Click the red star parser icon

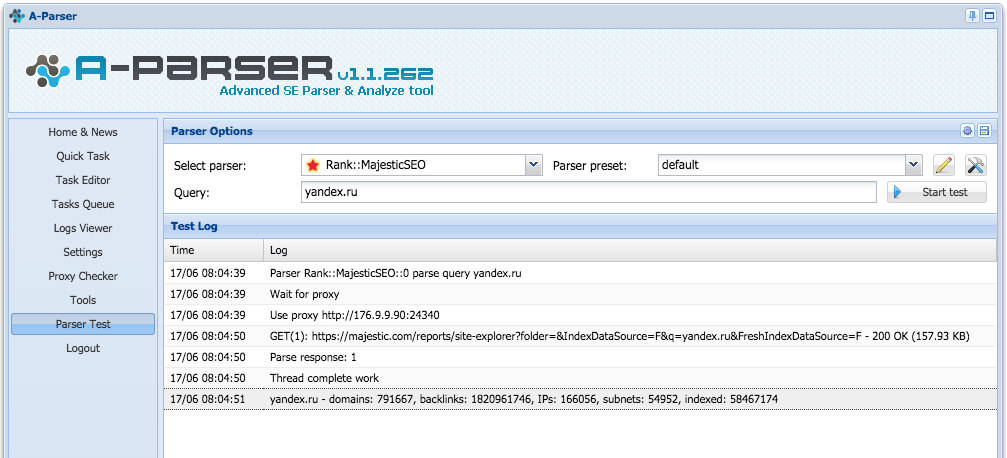pyautogui.click(x=313, y=165)
